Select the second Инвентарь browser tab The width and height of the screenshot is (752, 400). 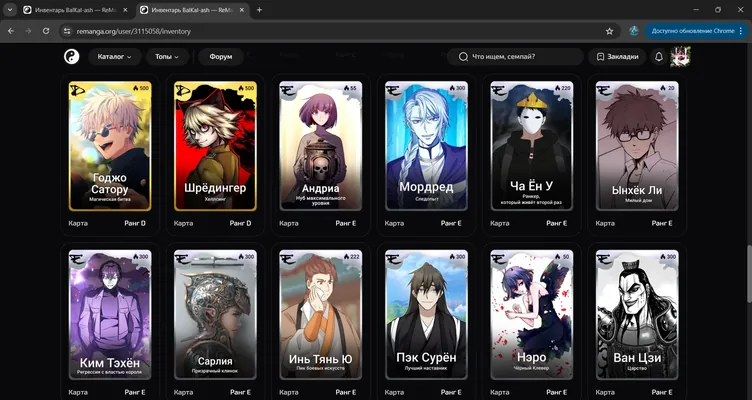tap(193, 10)
